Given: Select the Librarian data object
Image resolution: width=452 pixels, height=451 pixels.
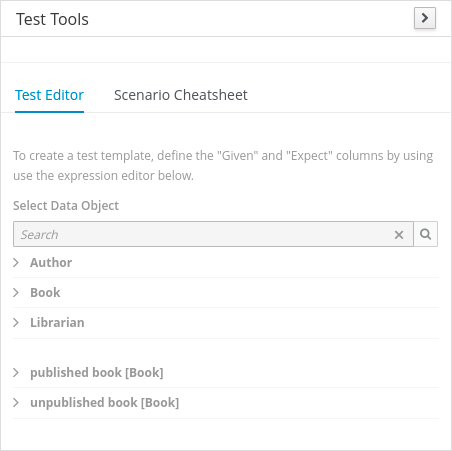Looking at the screenshot, I should coord(57,323).
